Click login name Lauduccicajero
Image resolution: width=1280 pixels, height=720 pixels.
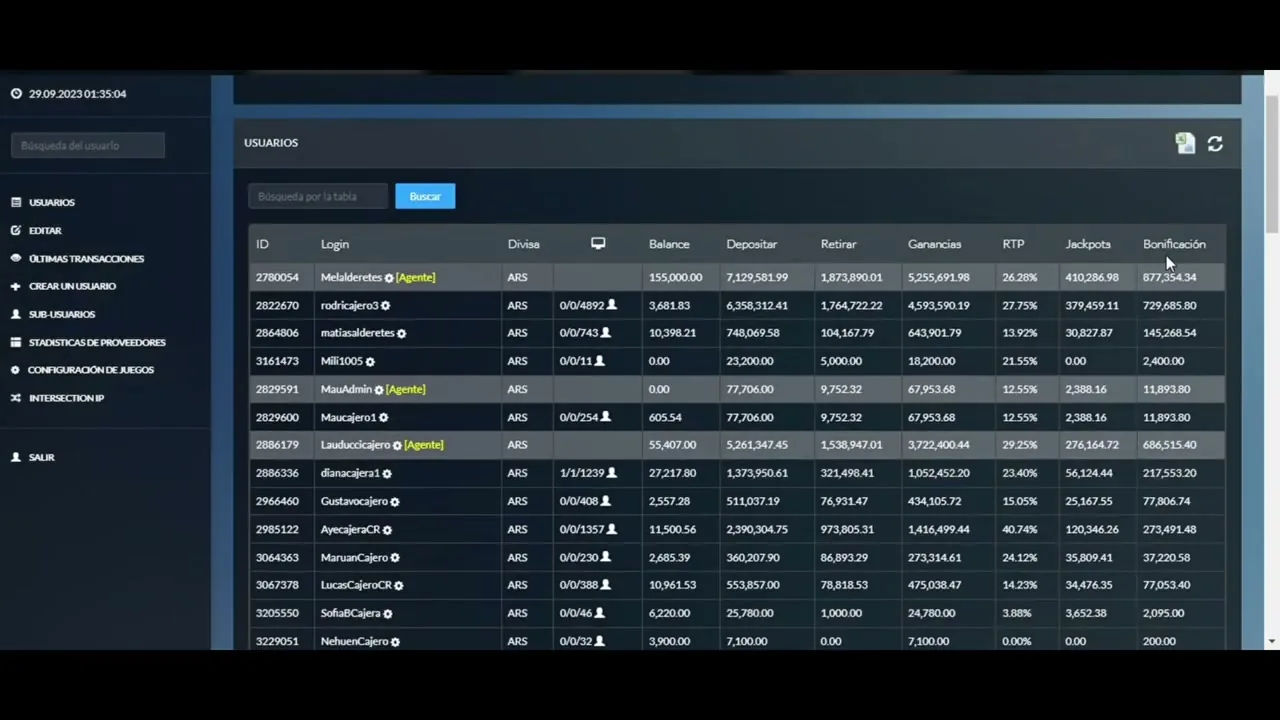pyautogui.click(x=355, y=445)
